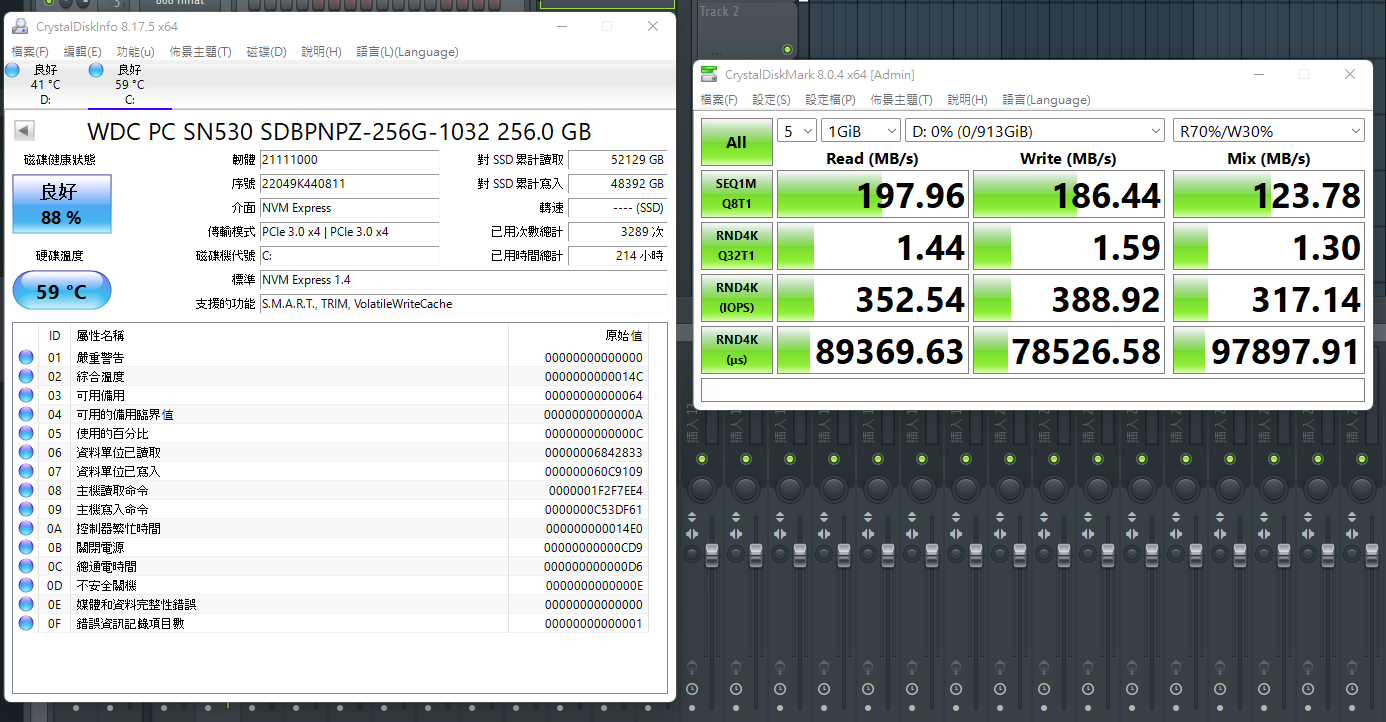Click the status circle for 07 資料單位已寫入
The image size is (1386, 722).
(26, 471)
